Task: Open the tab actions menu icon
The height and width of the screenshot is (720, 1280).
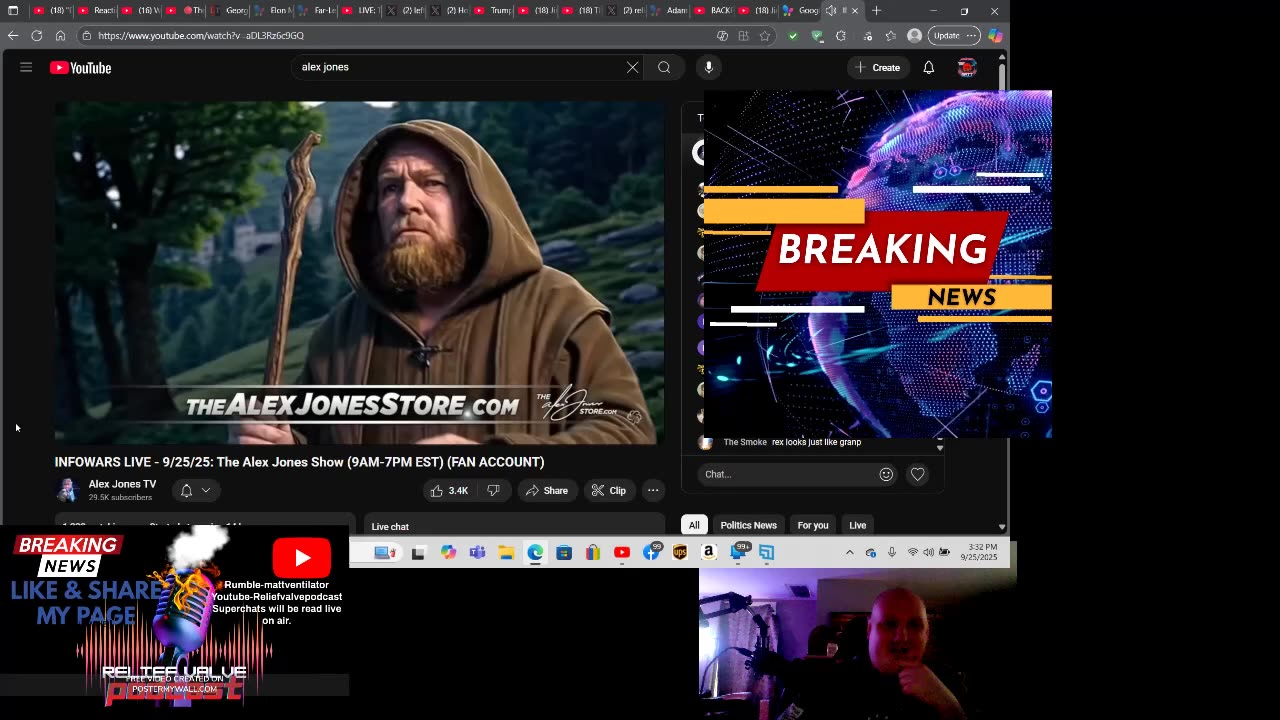Action: click(13, 11)
